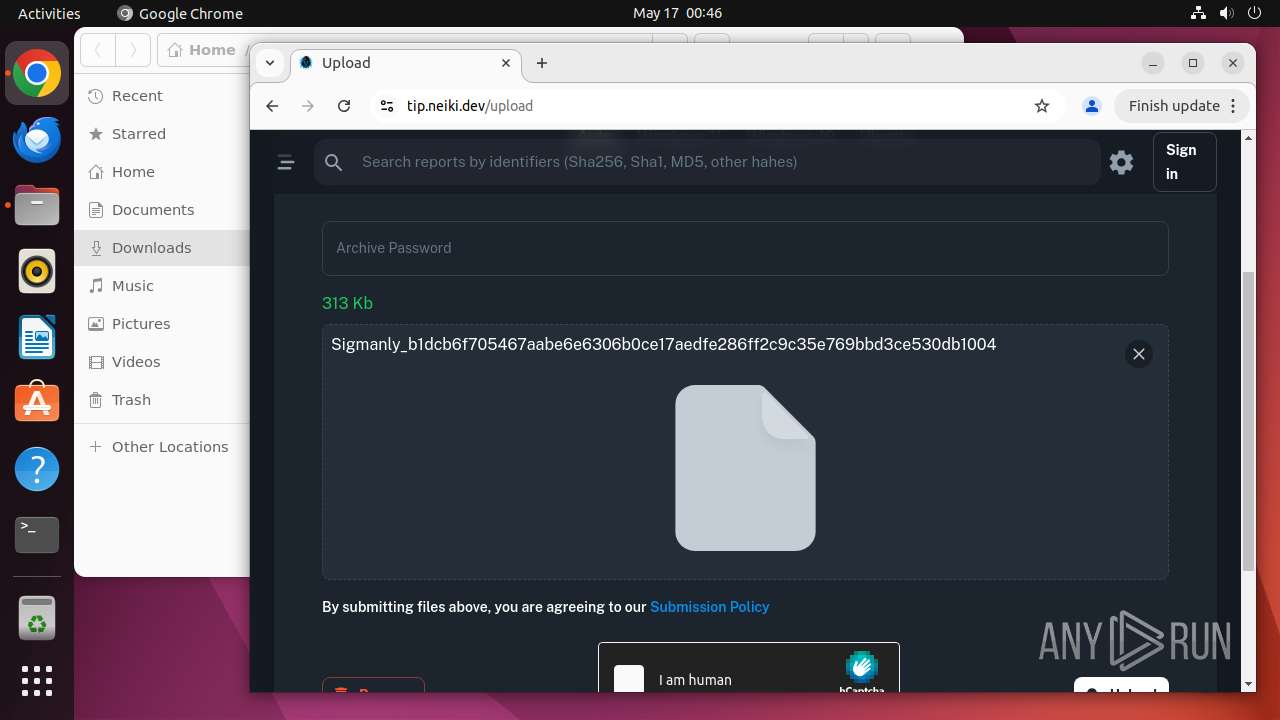
Task: Open volume icon in system tray
Action: tap(1226, 13)
